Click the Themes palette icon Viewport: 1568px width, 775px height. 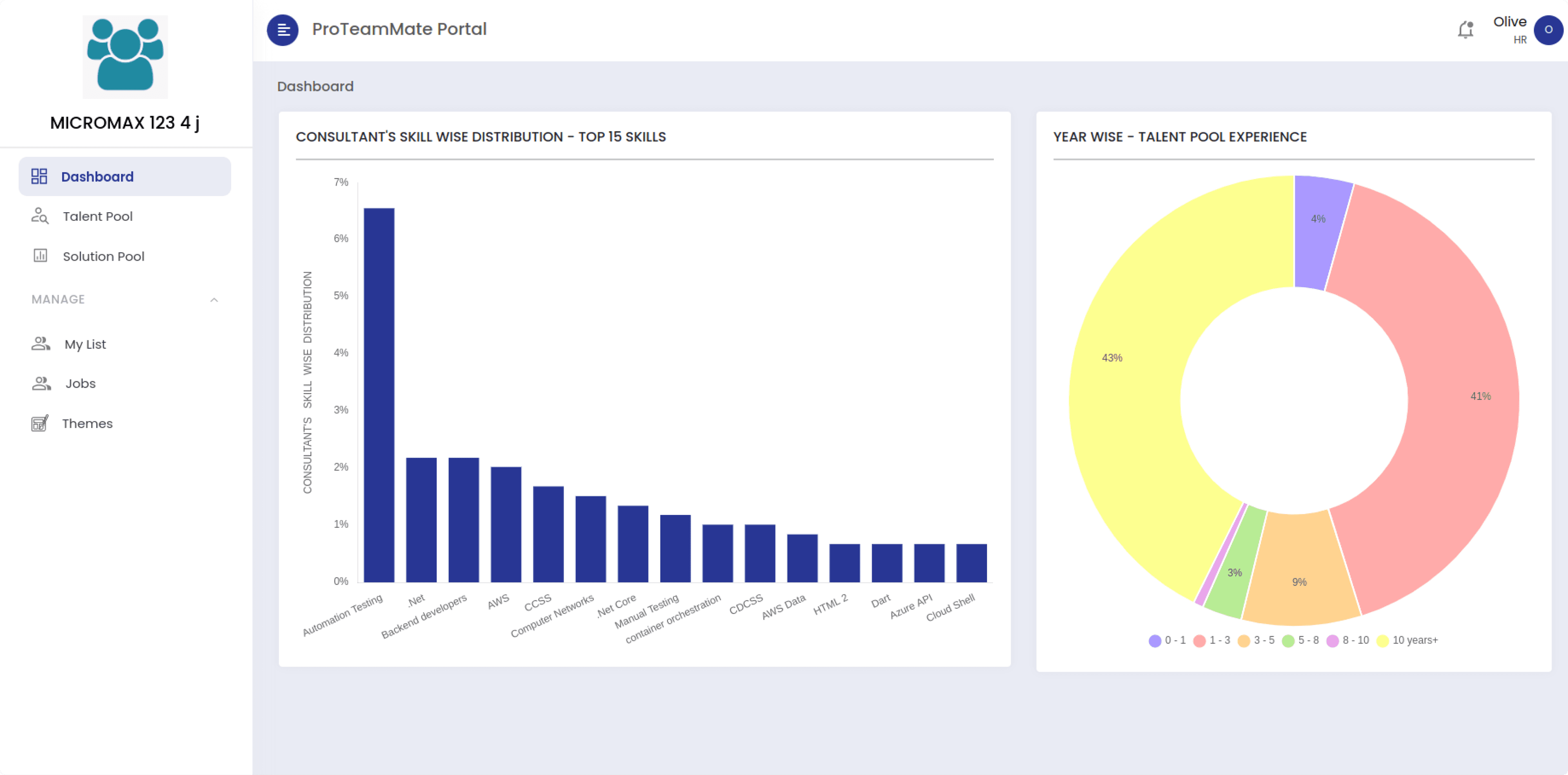point(40,423)
